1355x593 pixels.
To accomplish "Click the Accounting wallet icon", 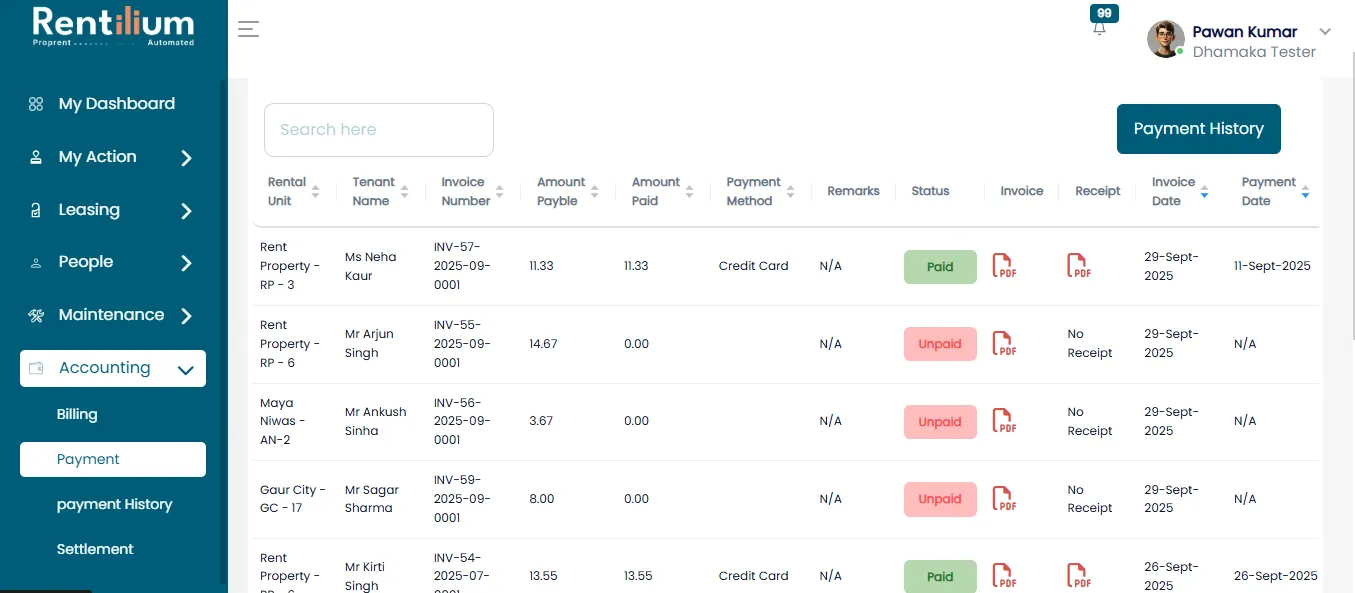I will click(36, 368).
